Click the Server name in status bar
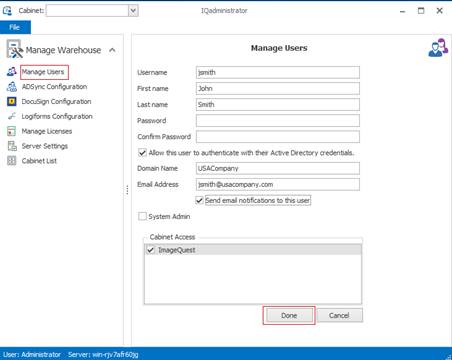The height and width of the screenshot is (360, 452). (x=103, y=354)
